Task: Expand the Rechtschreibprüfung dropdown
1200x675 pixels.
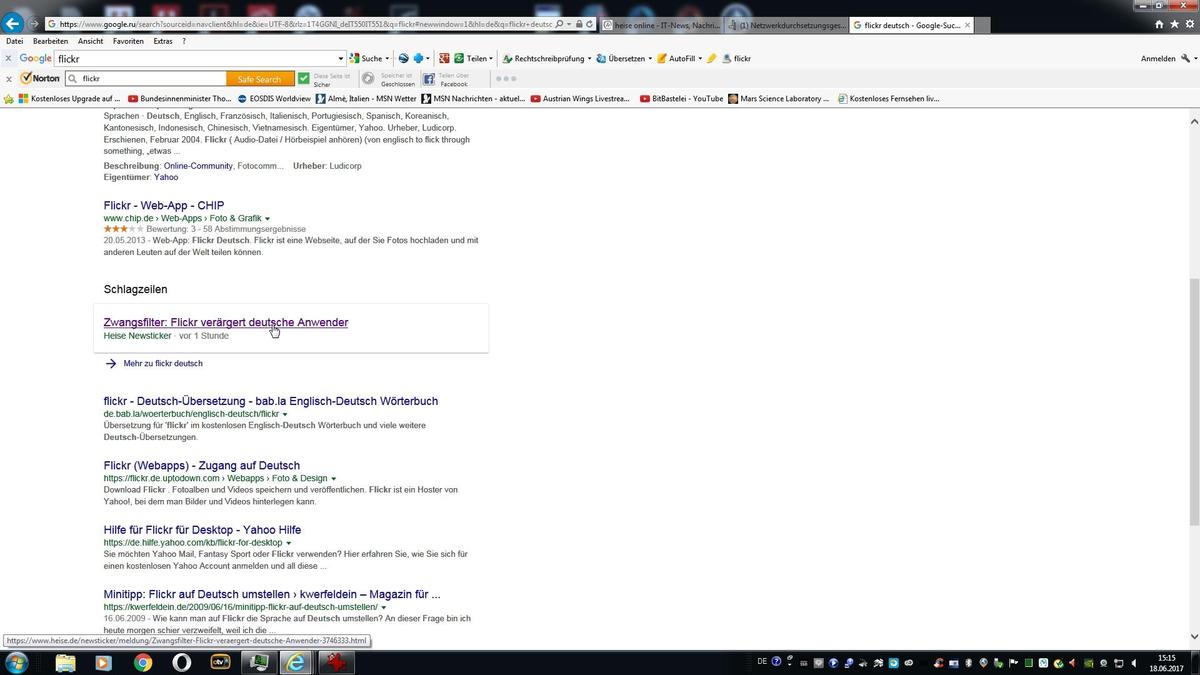Action: click(x=589, y=58)
